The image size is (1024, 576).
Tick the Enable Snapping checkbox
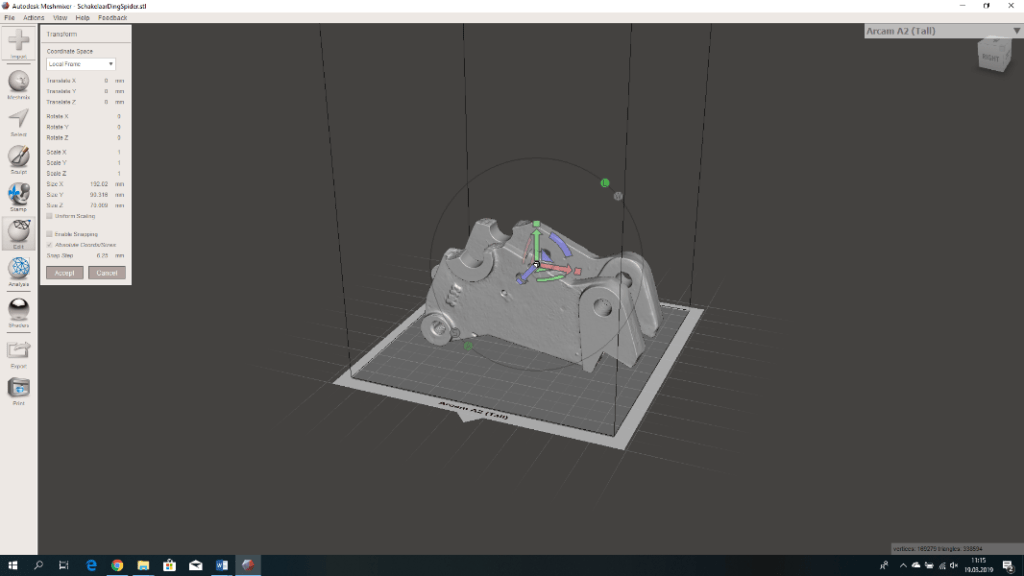(50, 234)
